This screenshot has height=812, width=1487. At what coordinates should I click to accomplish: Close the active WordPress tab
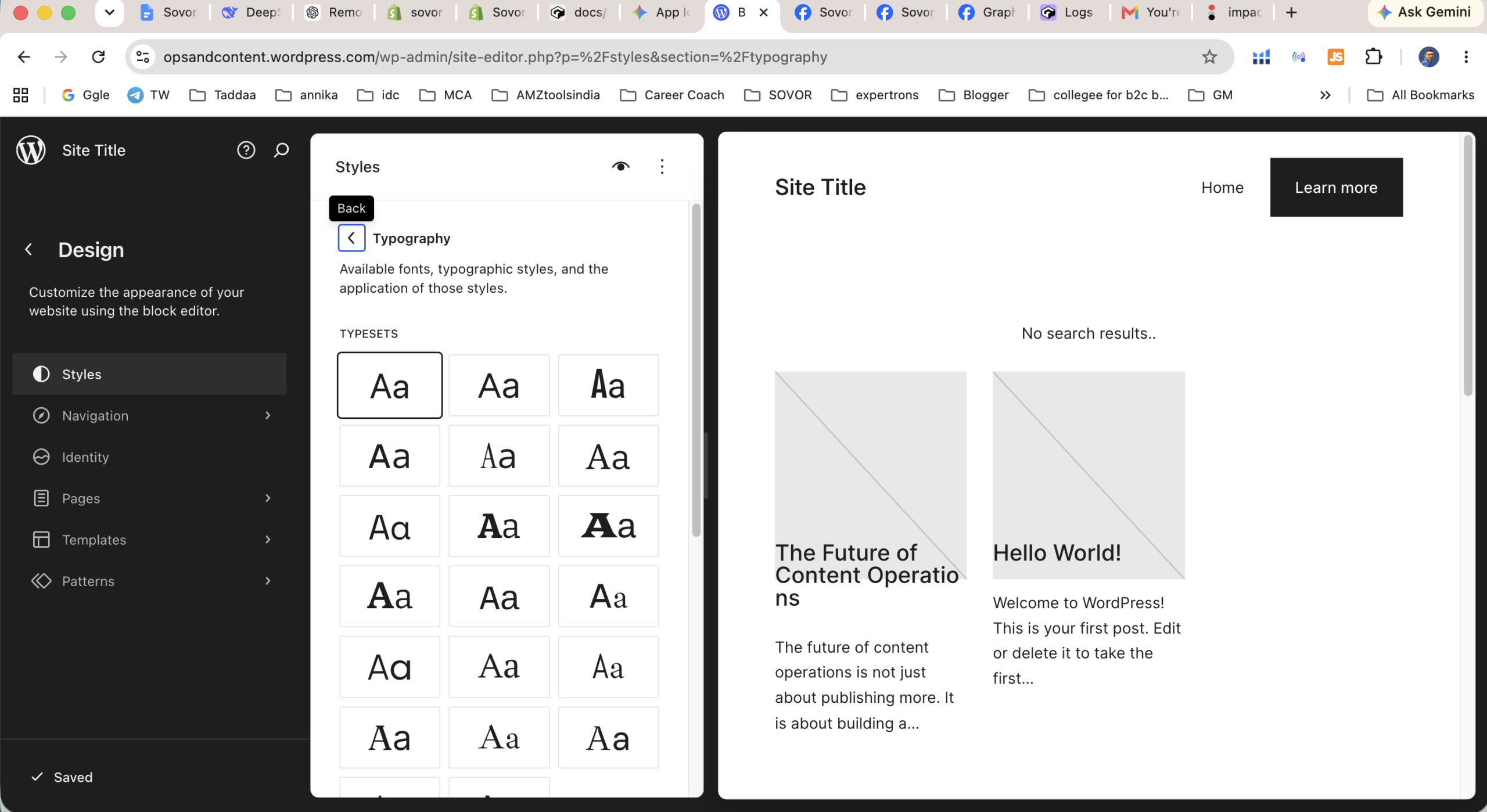(764, 12)
